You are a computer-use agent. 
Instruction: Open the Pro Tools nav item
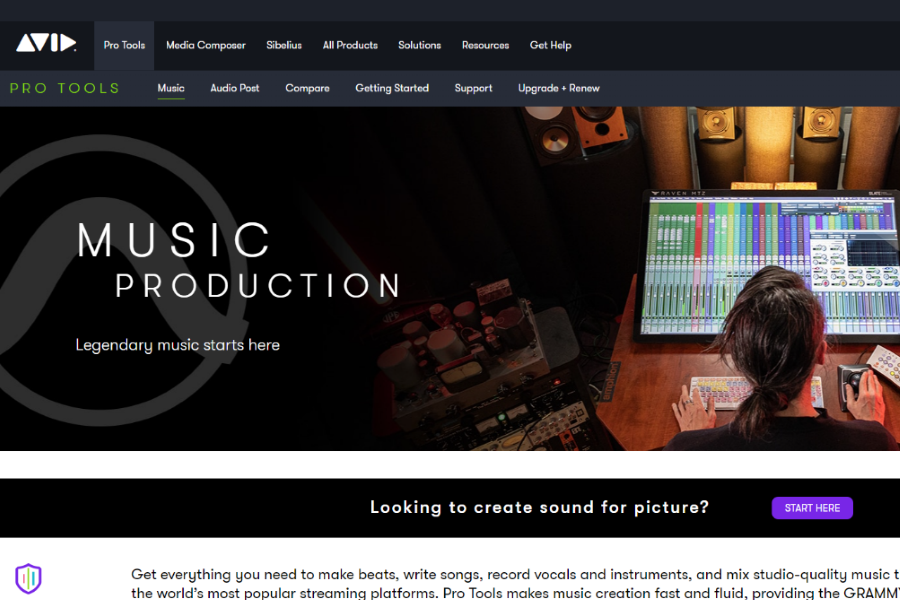point(124,45)
